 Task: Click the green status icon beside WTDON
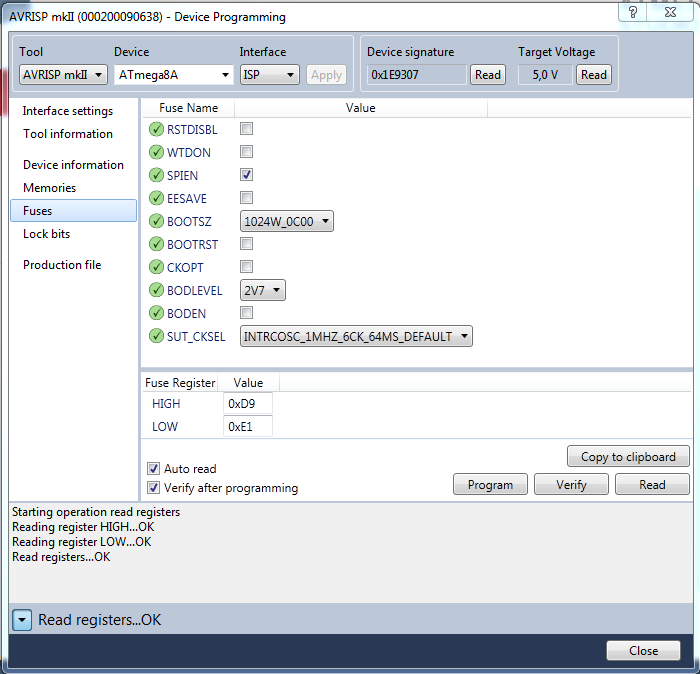[156, 152]
